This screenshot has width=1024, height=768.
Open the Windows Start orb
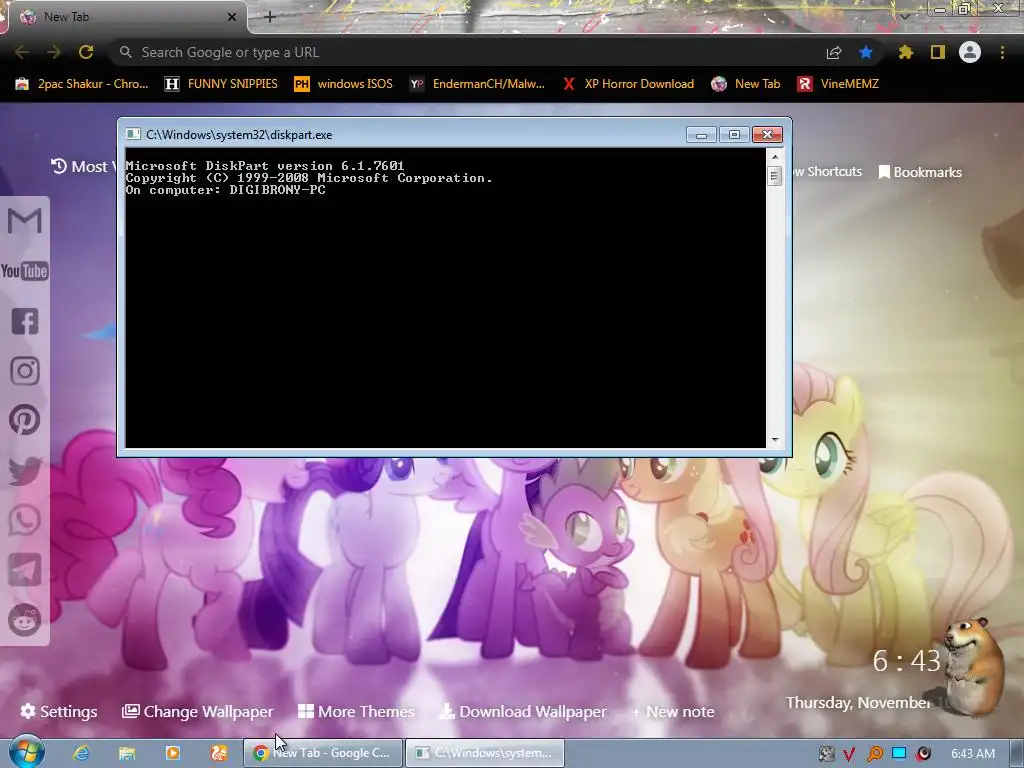[x=26, y=751]
